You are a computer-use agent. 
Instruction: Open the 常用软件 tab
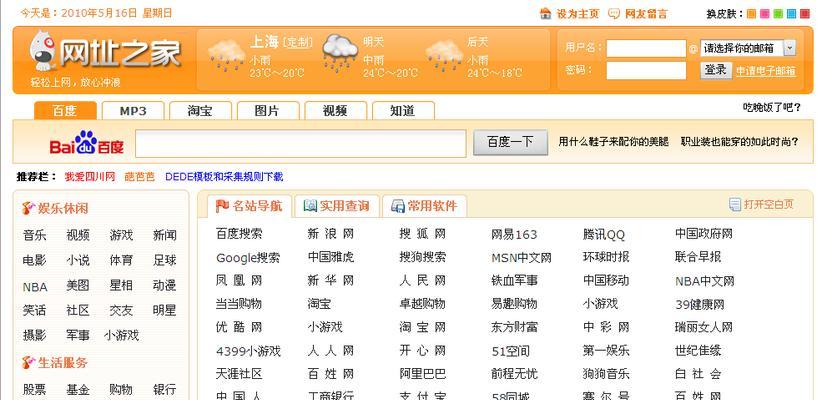pos(424,206)
